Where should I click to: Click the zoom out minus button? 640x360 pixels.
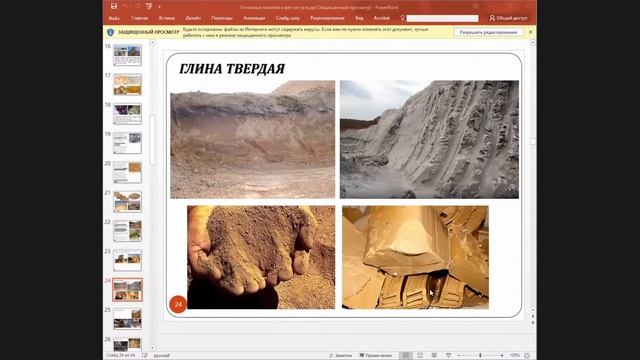pyautogui.click(x=459, y=356)
